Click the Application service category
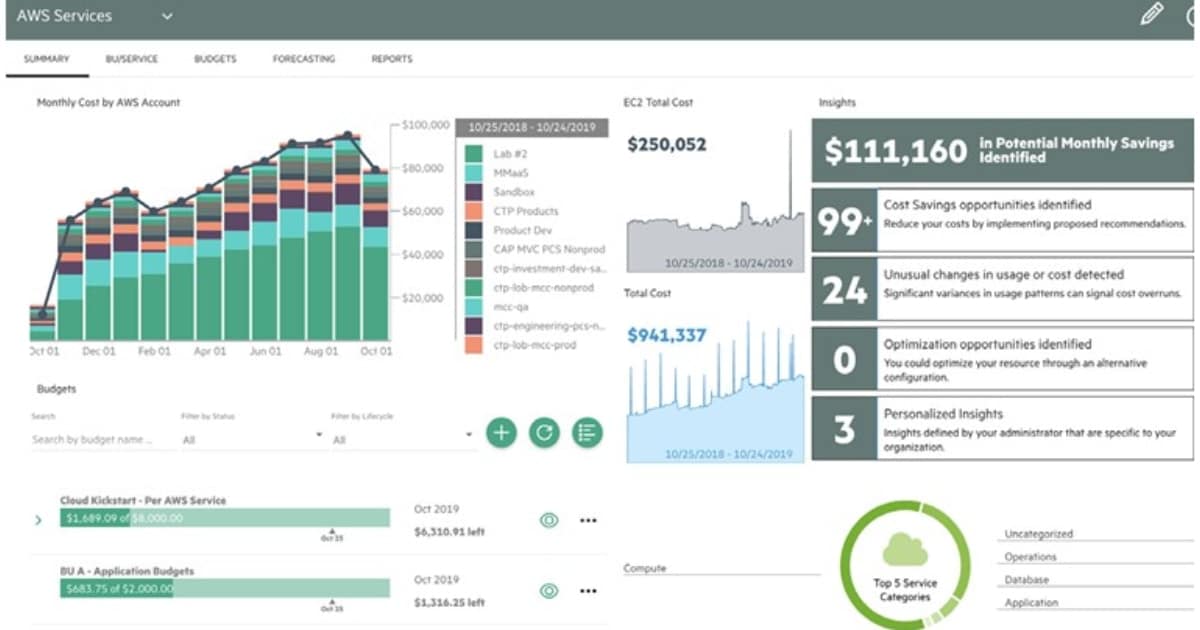 pos(1032,603)
